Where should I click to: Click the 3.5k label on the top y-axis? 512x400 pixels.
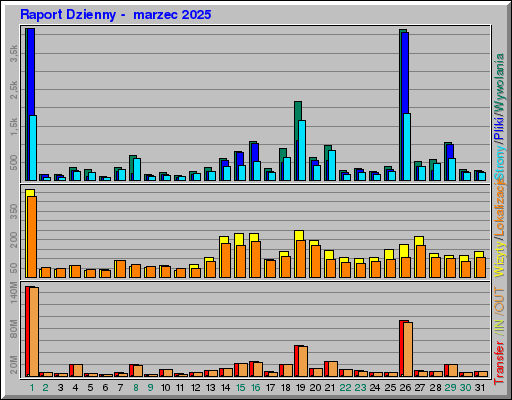[x=14, y=54]
